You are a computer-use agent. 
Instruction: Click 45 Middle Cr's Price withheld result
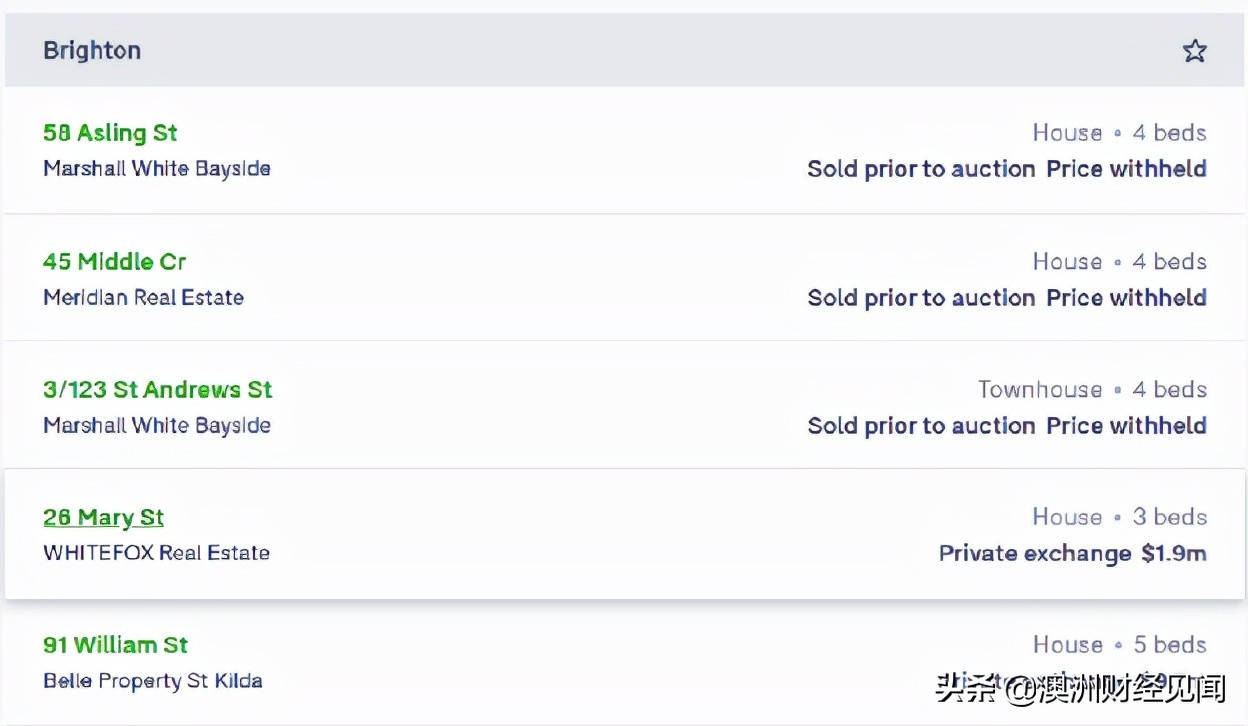(1126, 298)
